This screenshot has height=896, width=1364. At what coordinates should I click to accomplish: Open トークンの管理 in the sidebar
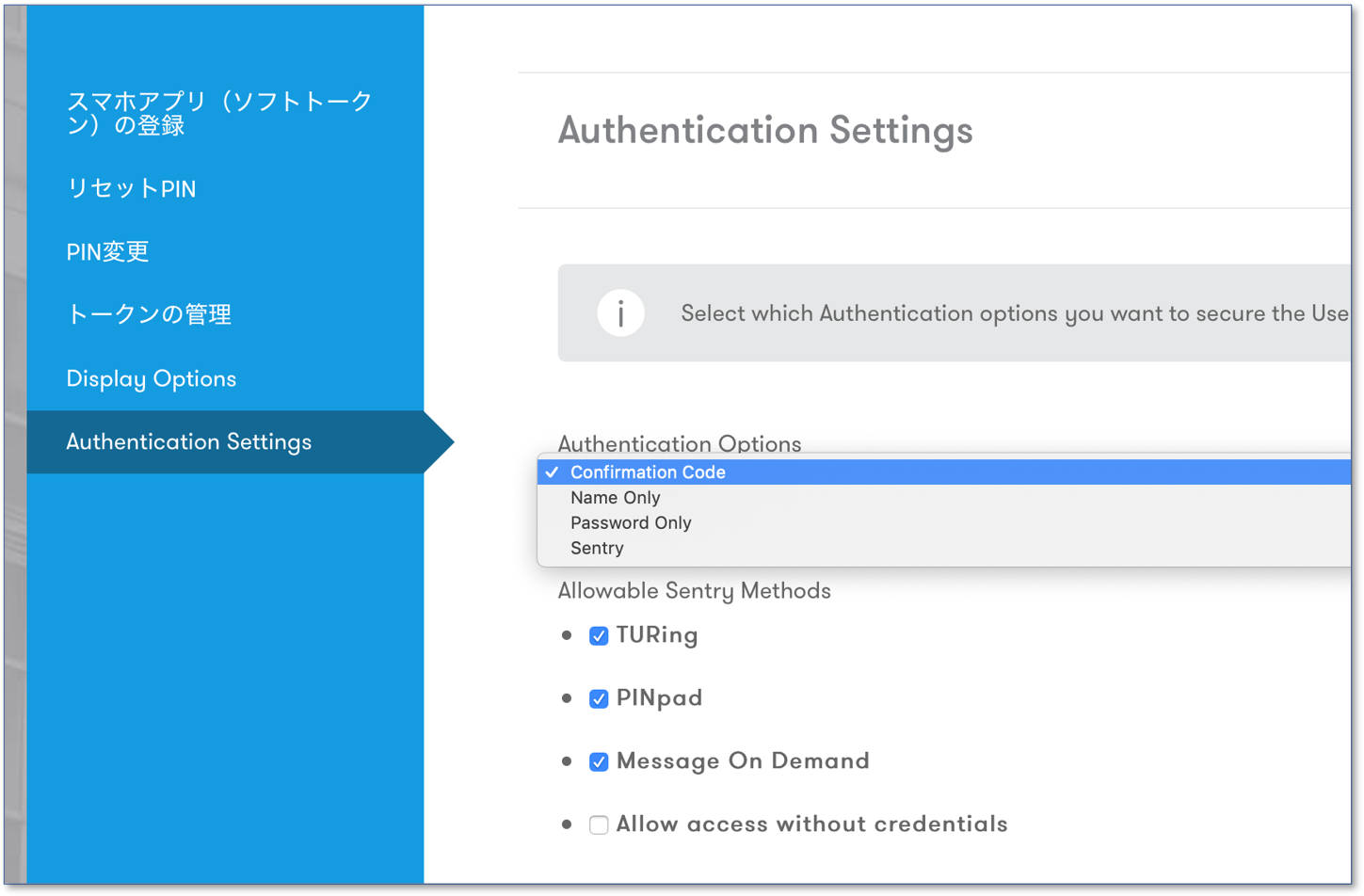(149, 314)
